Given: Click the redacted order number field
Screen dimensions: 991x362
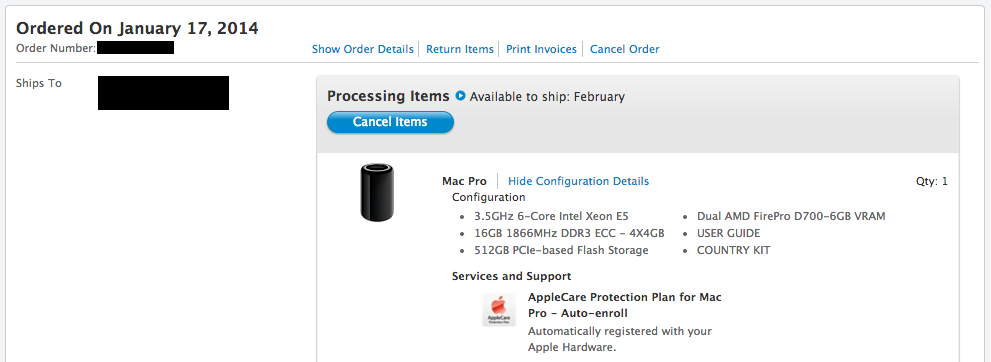Looking at the screenshot, I should (x=135, y=47).
